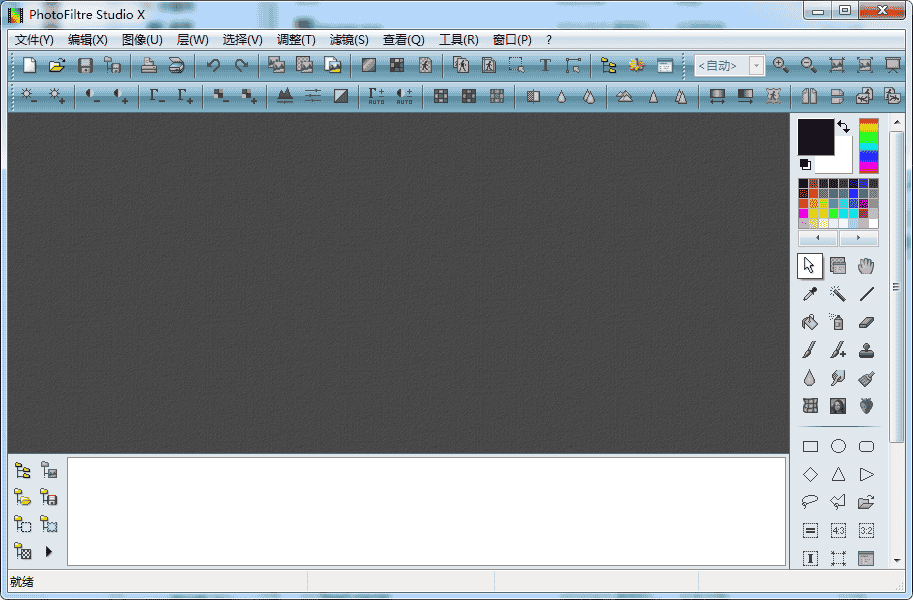Grab the Hand scroll tool
913x600 pixels.
pos(866,265)
